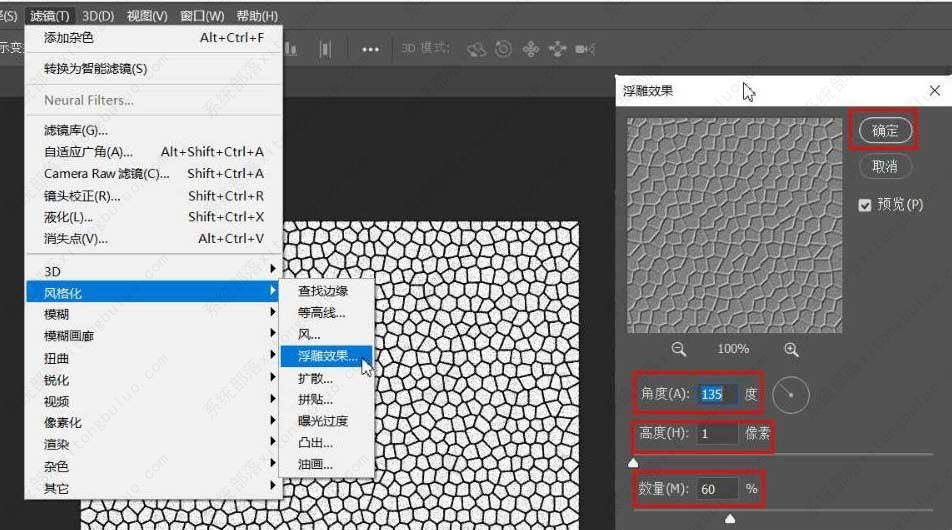
Task: Click the 确定 button
Action: (884, 131)
